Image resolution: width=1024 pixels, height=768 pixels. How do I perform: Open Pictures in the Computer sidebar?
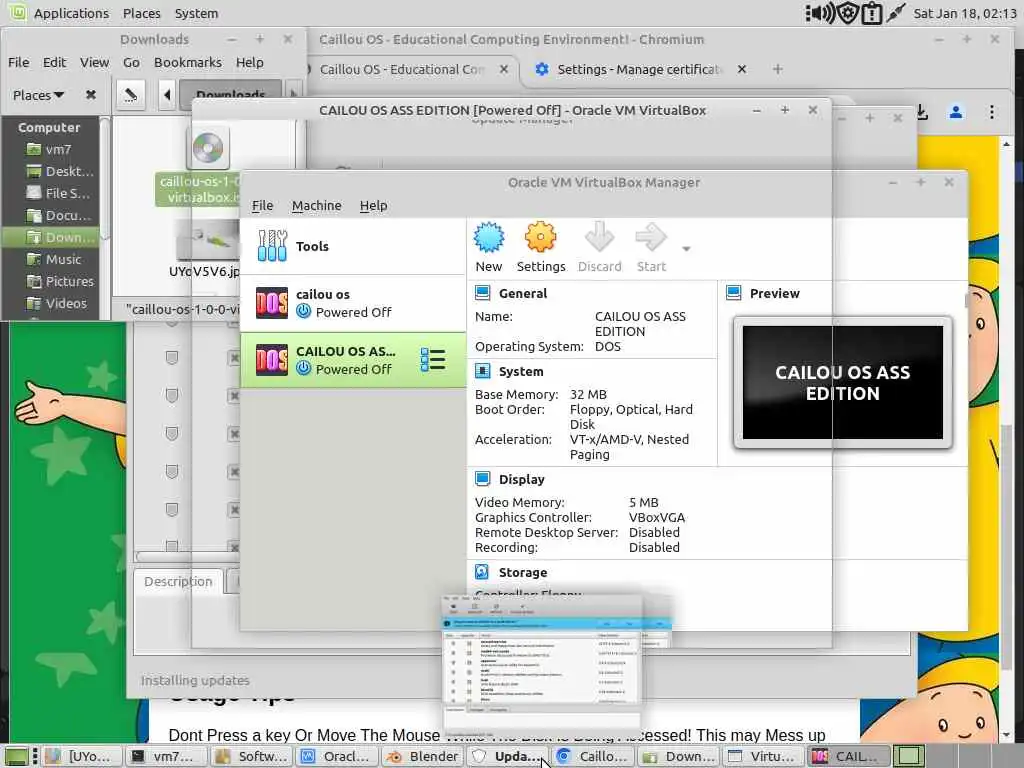60,281
